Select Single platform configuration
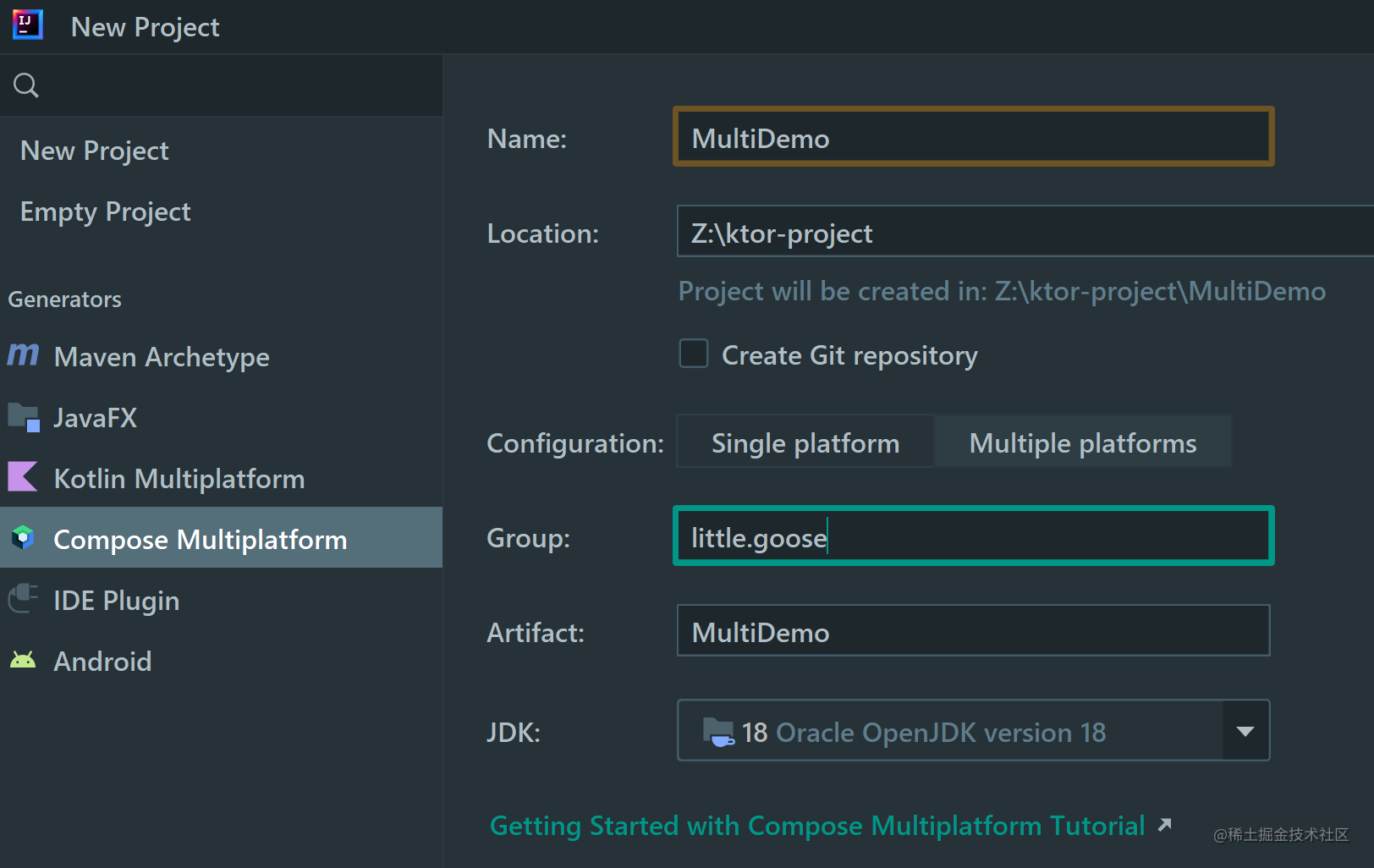The image size is (1374, 868). [x=805, y=442]
